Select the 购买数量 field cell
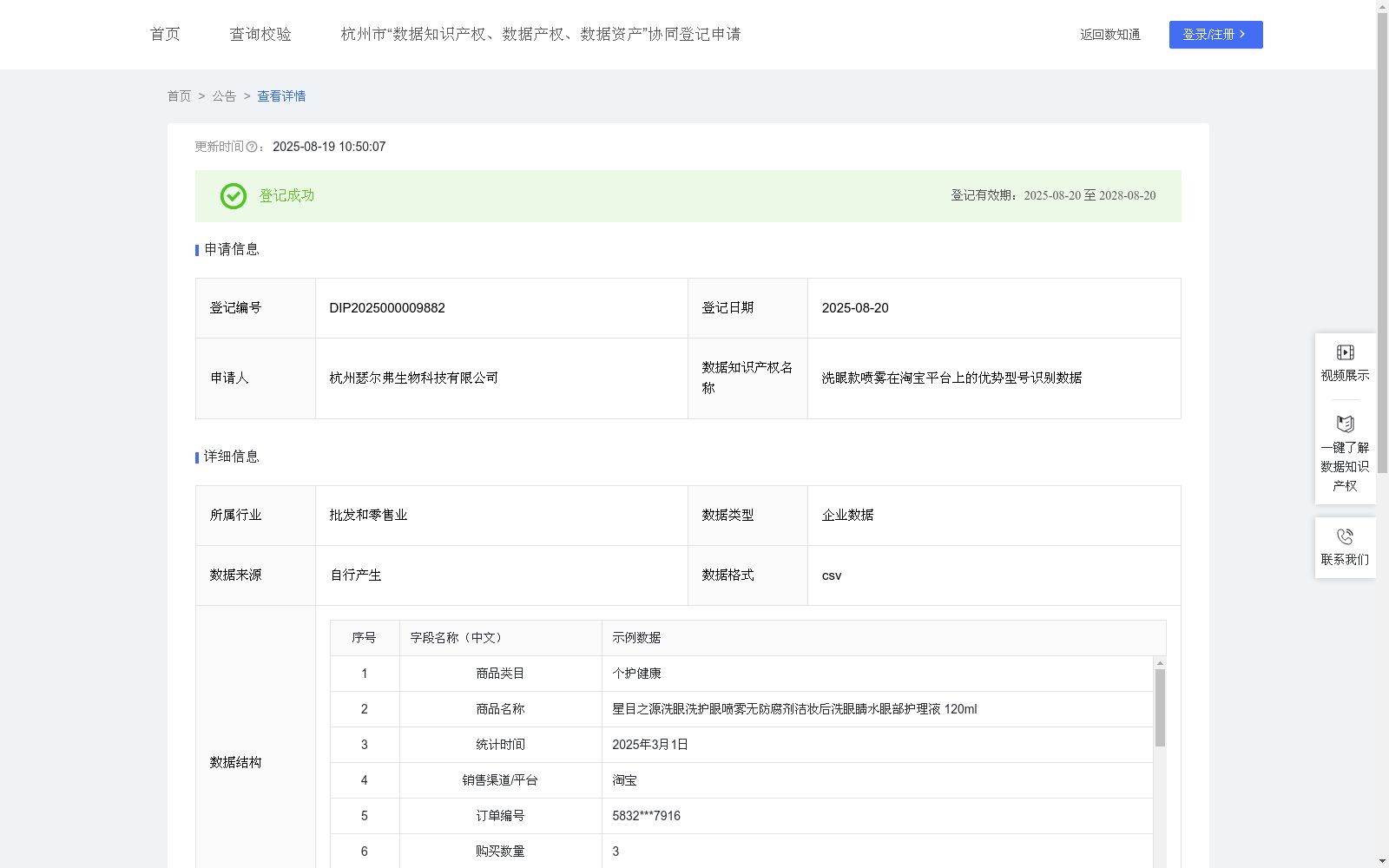 [x=500, y=852]
